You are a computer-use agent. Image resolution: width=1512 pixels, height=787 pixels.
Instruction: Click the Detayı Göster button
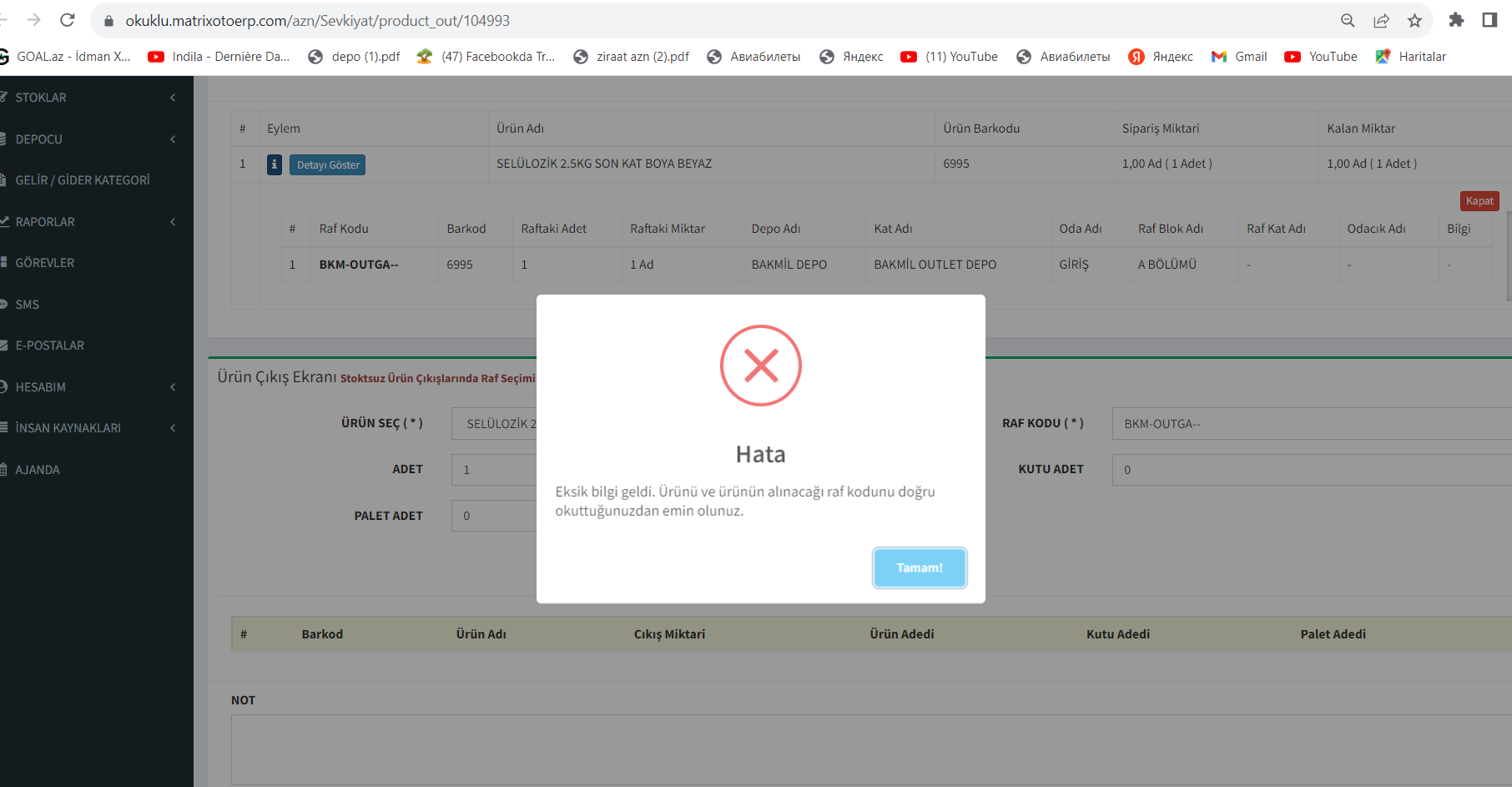[x=328, y=165]
